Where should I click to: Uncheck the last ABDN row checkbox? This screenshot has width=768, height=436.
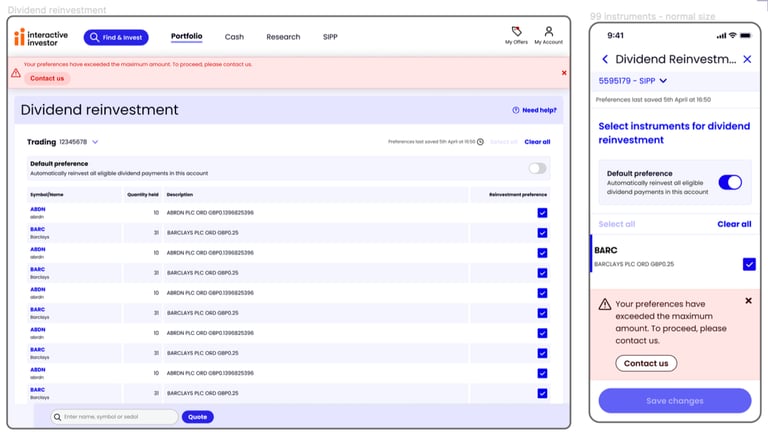tap(542, 373)
